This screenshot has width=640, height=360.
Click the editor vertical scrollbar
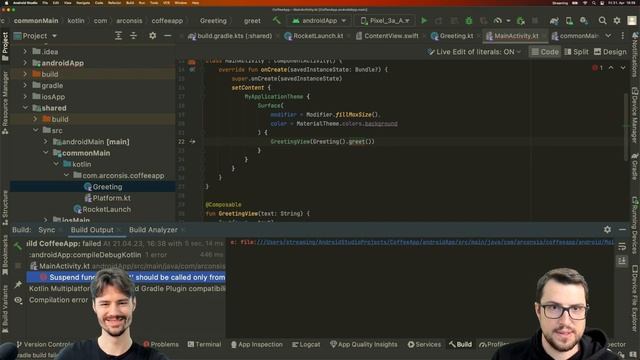coord(626,127)
